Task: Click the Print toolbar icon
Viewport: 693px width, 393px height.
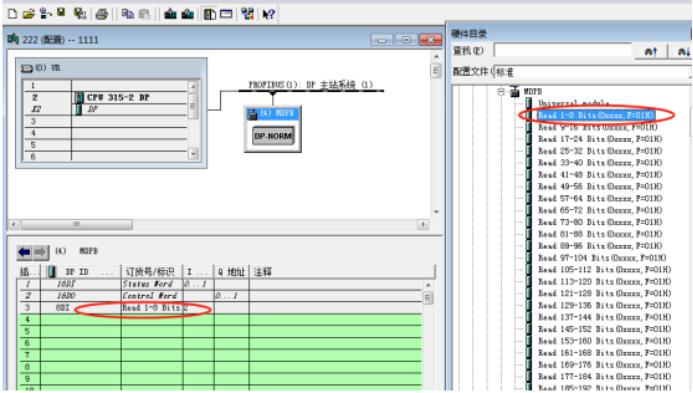Action: pyautogui.click(x=102, y=14)
